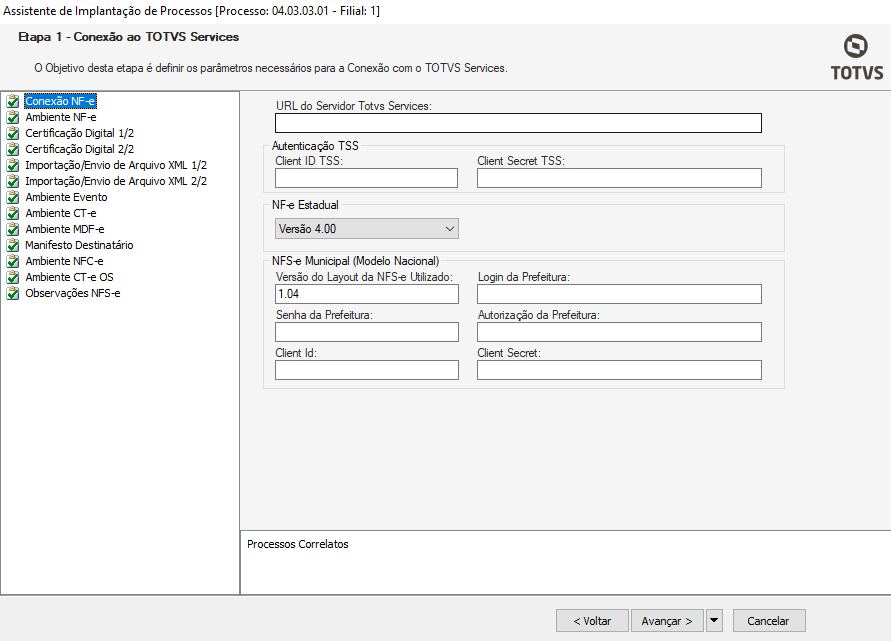Viewport: 891px width, 641px height.
Task: Select the Ambiente NF-e step
Action: (x=61, y=117)
